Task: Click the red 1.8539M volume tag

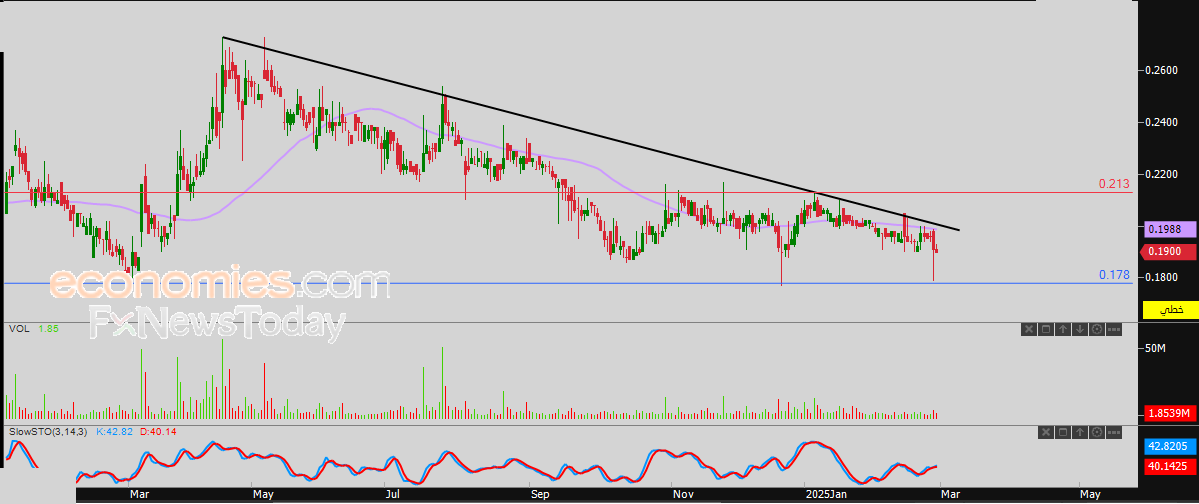Action: point(1170,413)
